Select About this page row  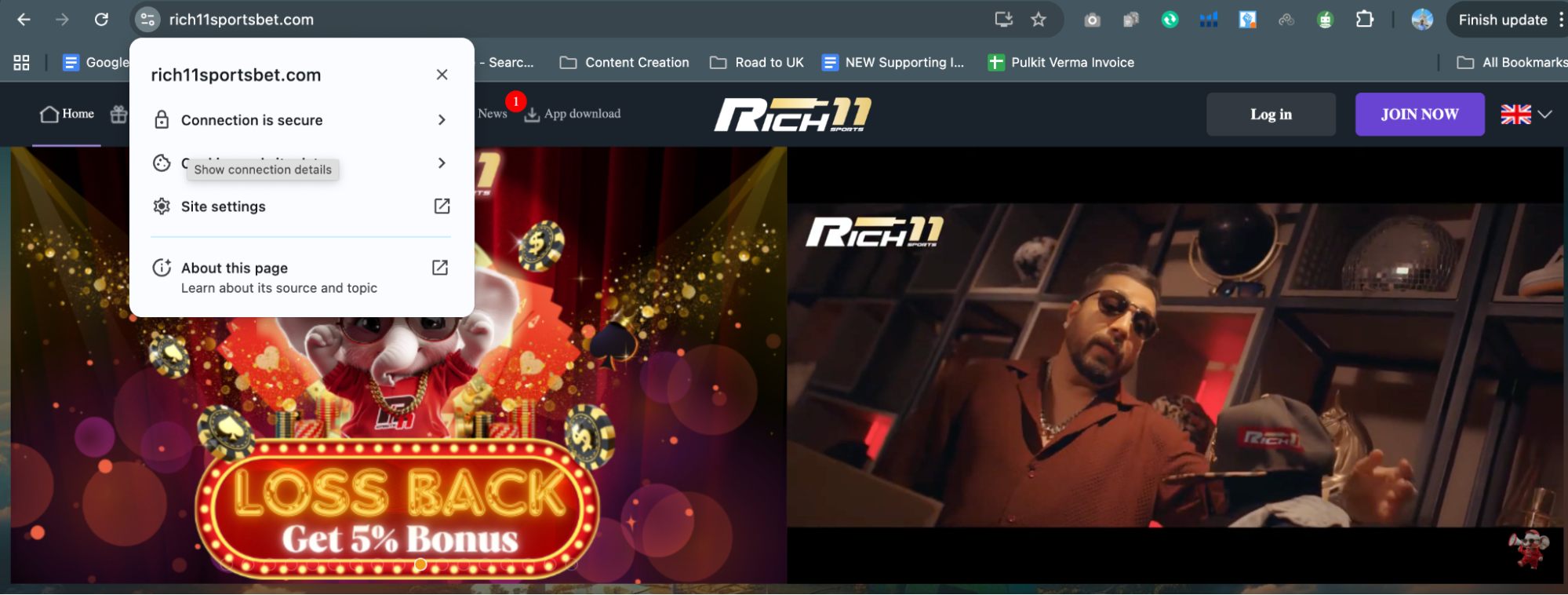(301, 277)
